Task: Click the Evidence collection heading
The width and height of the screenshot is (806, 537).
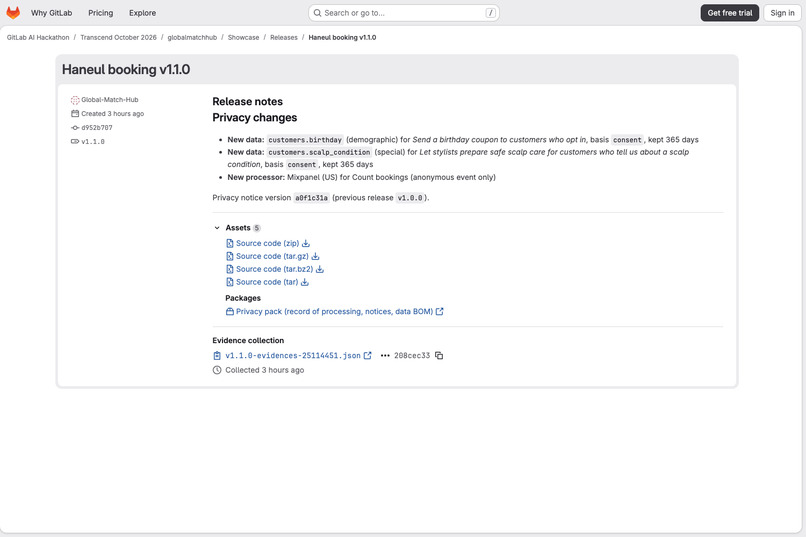Action: click(x=248, y=340)
